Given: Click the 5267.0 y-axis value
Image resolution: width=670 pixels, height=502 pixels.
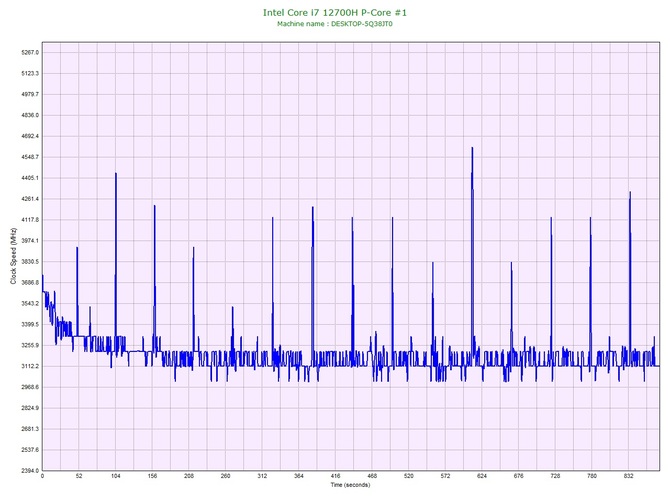Looking at the screenshot, I should [30, 53].
